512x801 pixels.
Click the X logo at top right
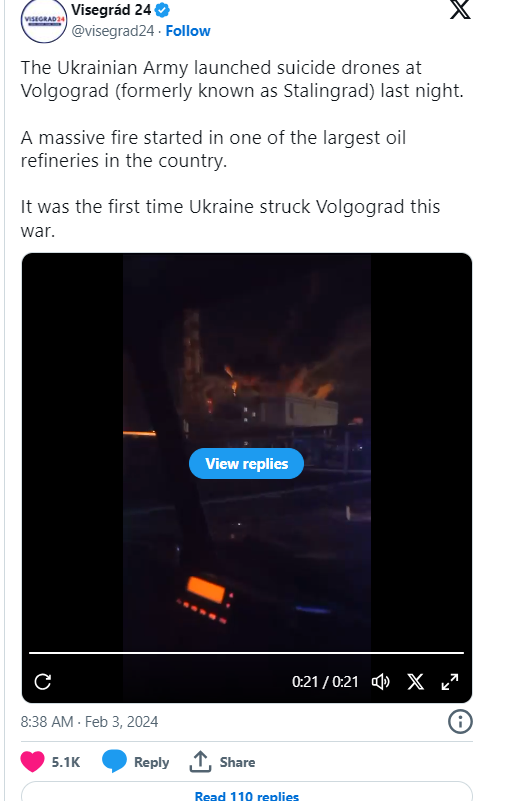tap(460, 9)
